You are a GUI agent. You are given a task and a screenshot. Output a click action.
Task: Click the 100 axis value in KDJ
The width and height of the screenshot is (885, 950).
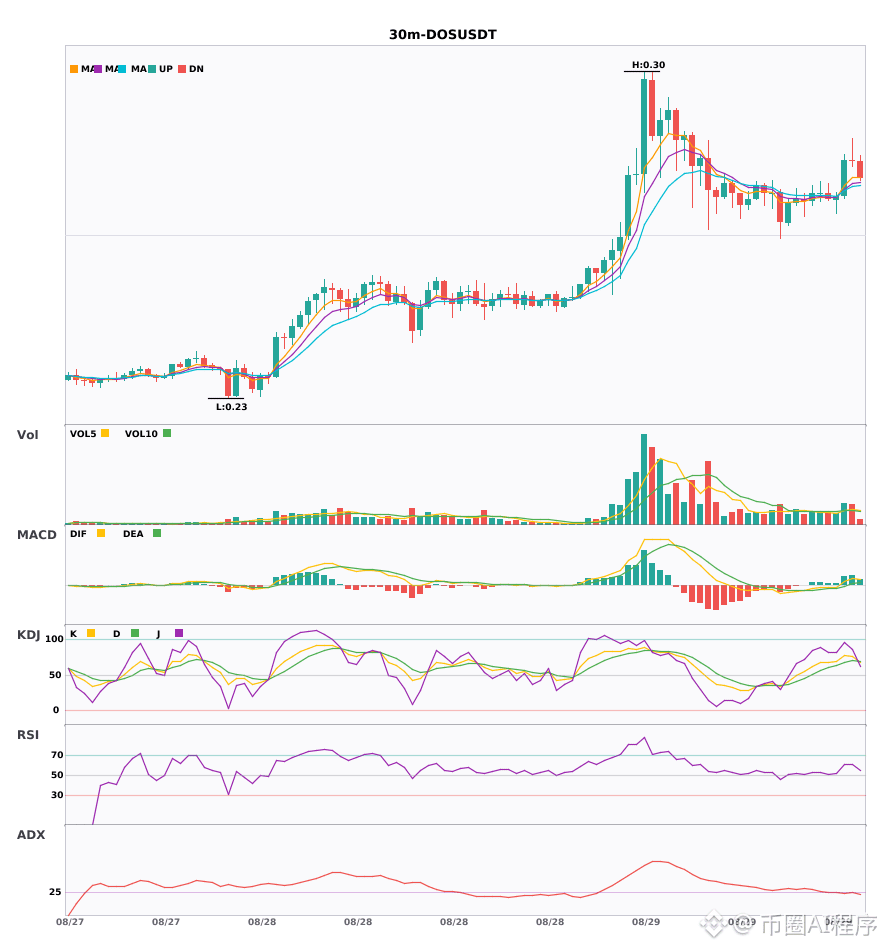[x=55, y=639]
